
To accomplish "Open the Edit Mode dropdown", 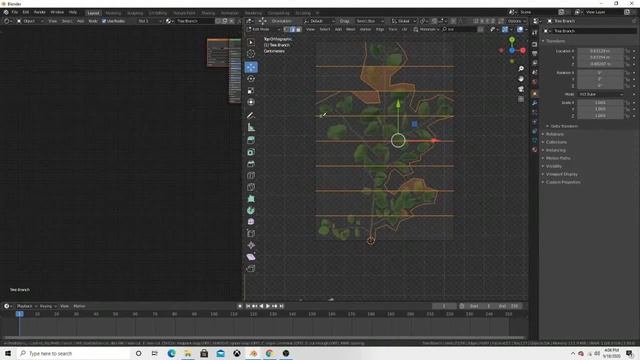I will (x=263, y=29).
